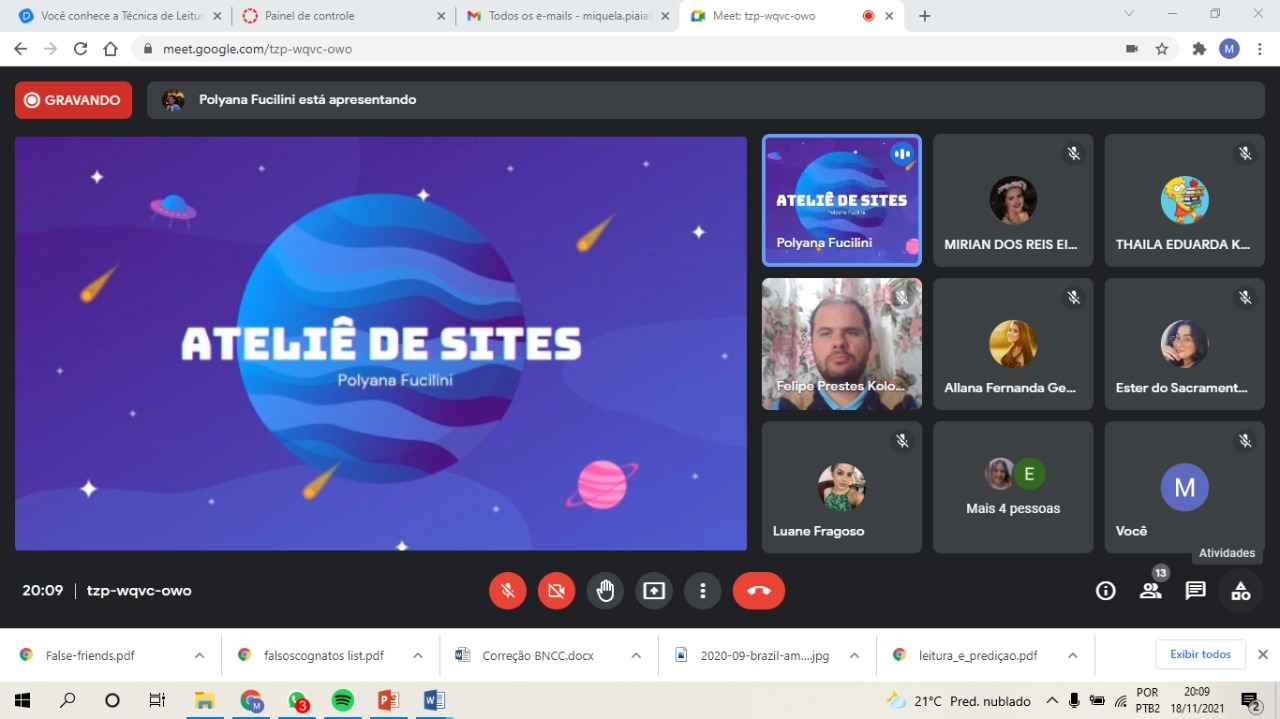Screen dimensions: 1280x719
Task: Open Spotify from the taskbar
Action: 342,701
